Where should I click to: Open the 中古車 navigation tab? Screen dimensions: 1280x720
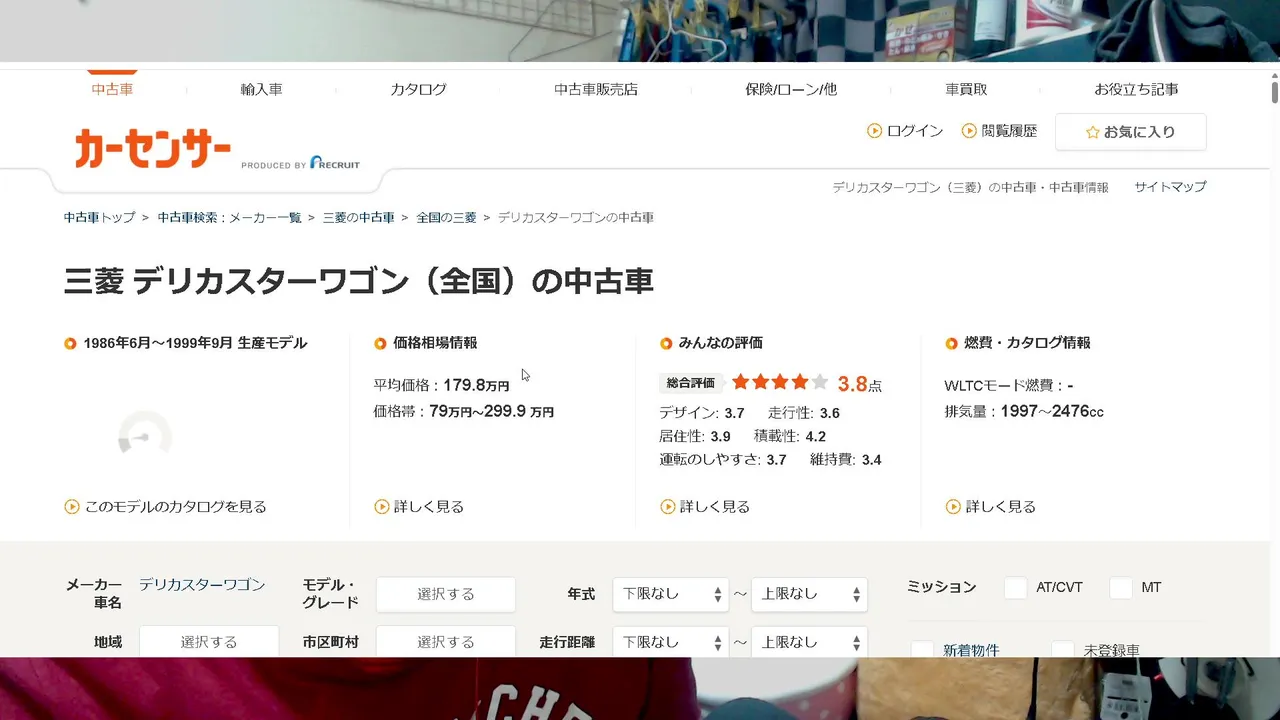coord(112,89)
